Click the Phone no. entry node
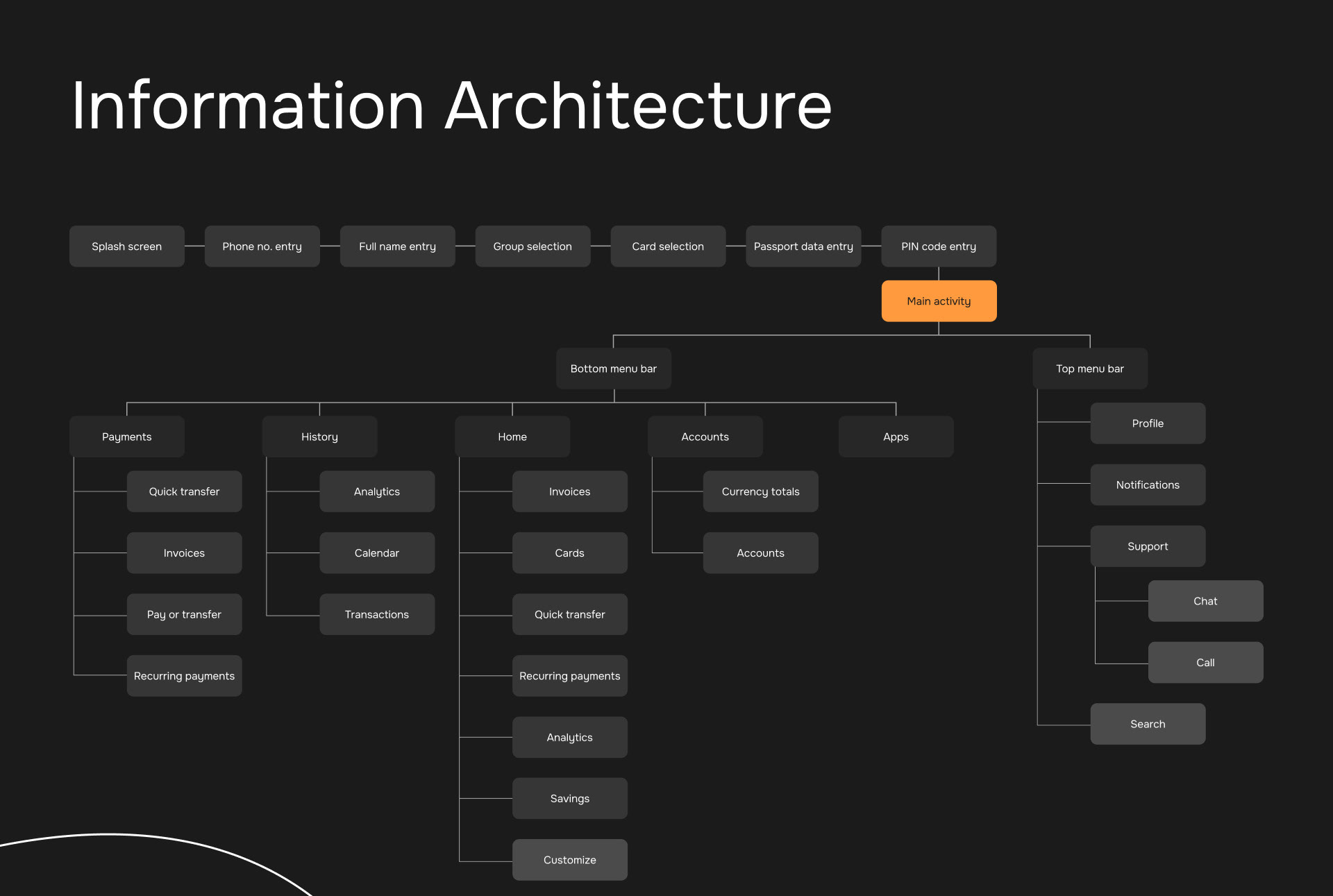Screen dimensions: 1333x896 [x=262, y=246]
